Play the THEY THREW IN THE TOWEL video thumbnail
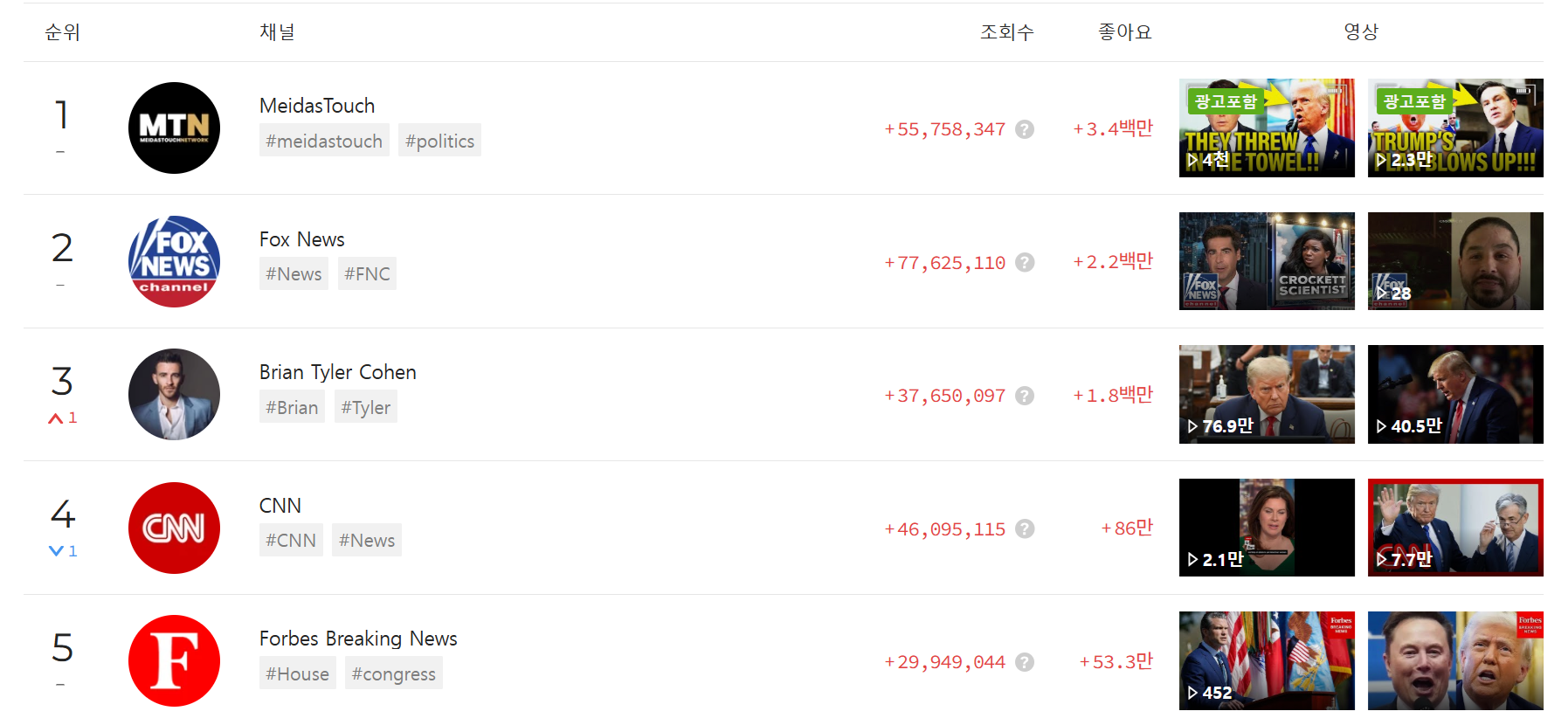The image size is (1568, 725). tap(1267, 128)
